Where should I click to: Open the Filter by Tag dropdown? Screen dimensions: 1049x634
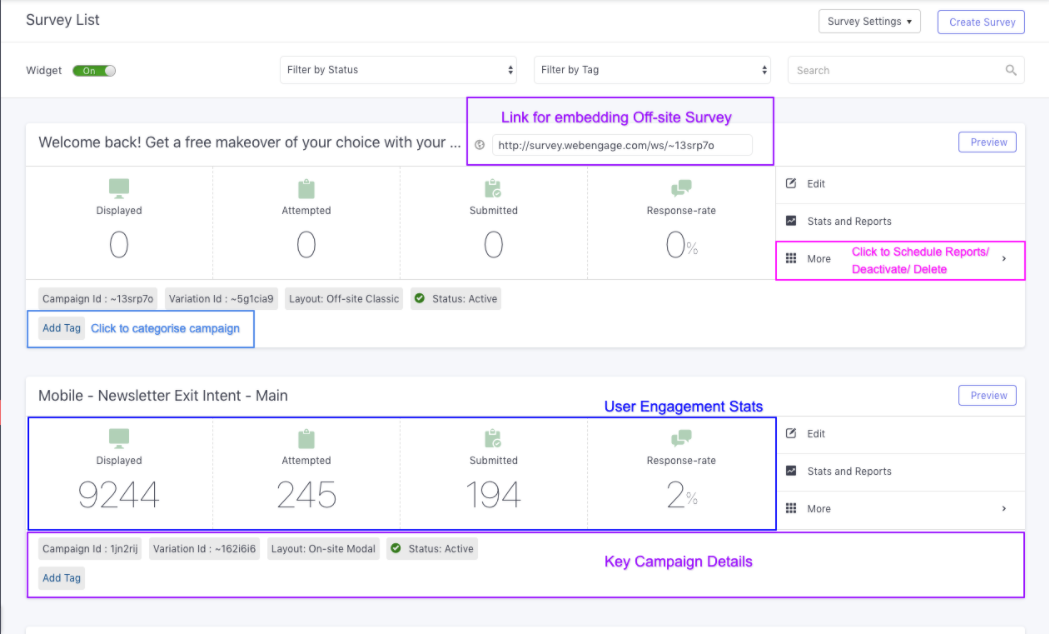(x=652, y=70)
